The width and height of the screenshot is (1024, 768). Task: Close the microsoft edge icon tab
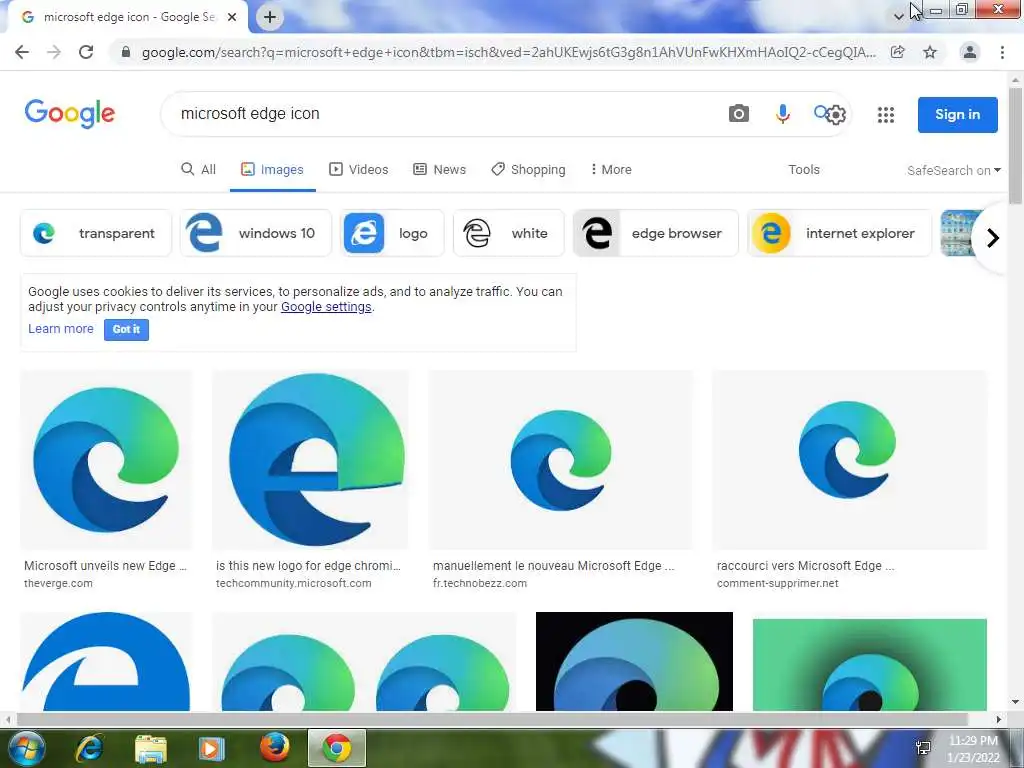click(232, 18)
